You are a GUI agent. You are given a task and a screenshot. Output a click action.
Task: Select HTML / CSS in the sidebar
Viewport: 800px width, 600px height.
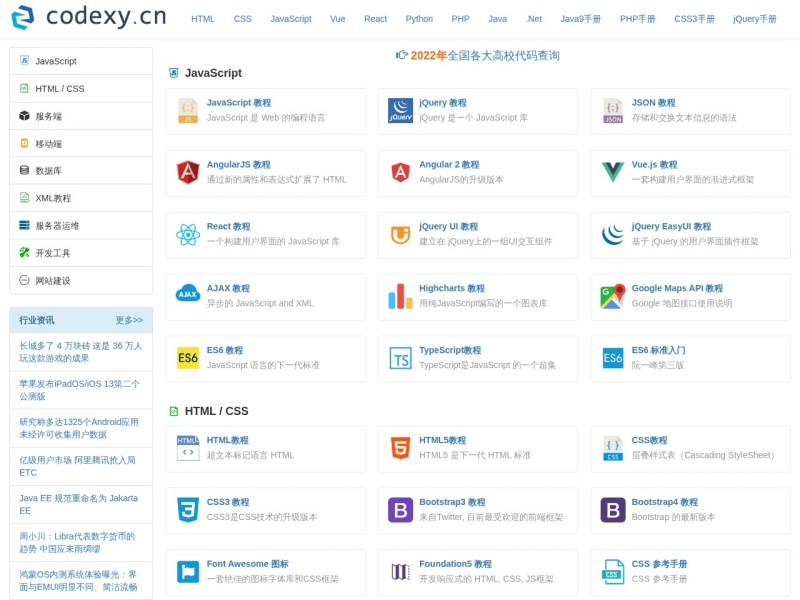[x=81, y=89]
